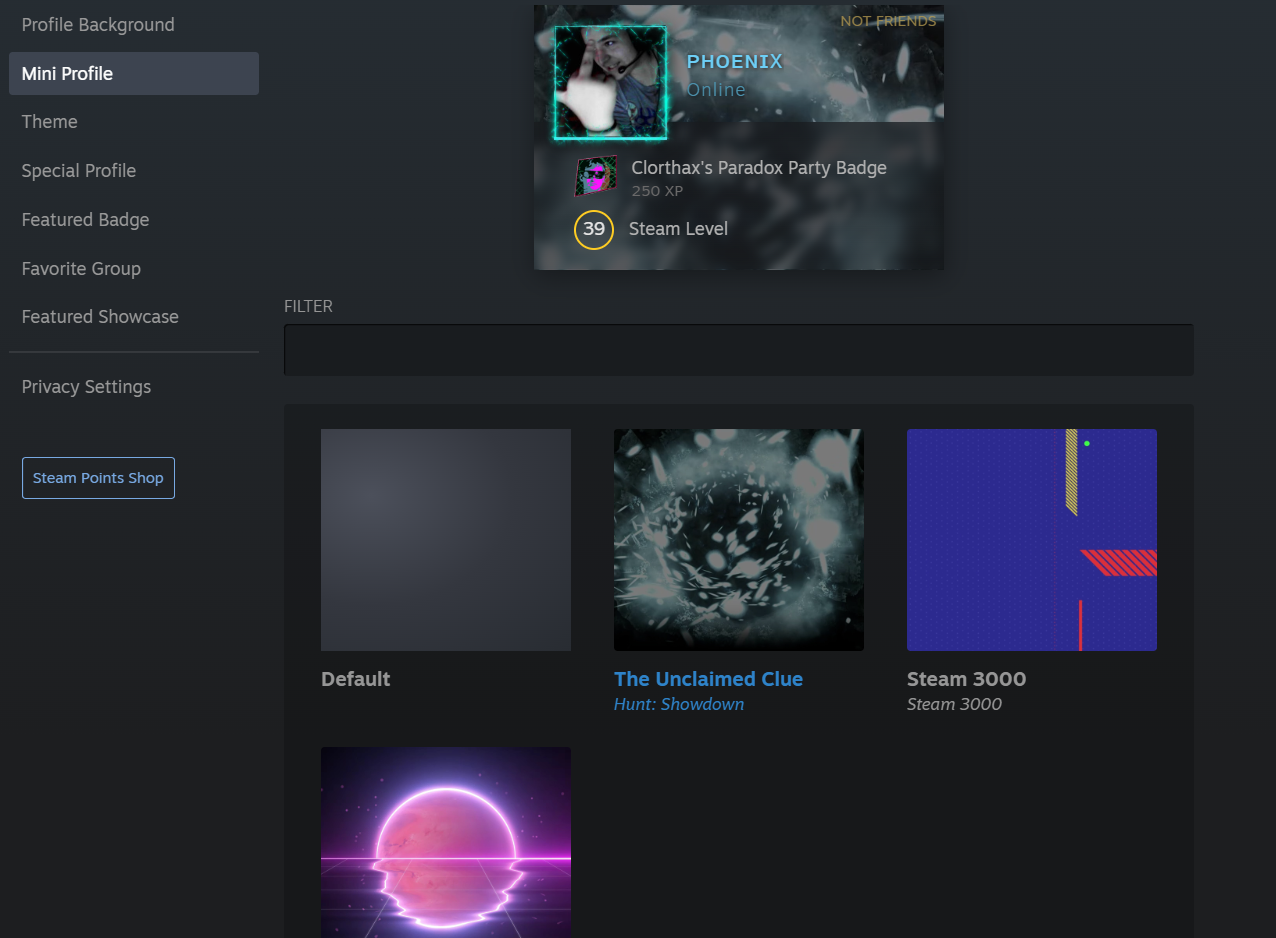Click the PHOENIX username in preview
The image size is (1276, 938).
(x=735, y=62)
